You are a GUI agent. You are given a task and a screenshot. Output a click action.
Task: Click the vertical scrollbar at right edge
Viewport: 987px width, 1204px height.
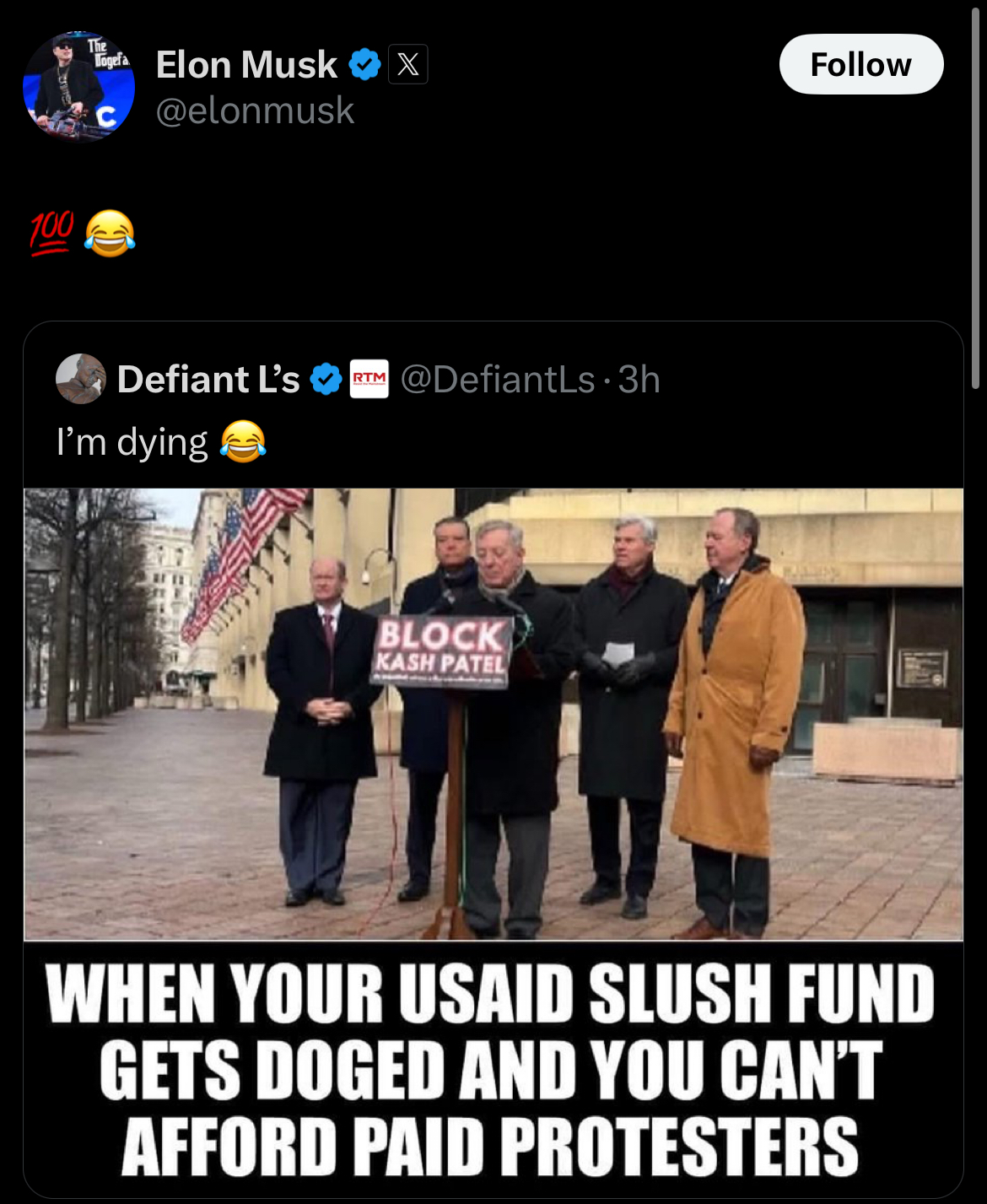click(x=977, y=196)
